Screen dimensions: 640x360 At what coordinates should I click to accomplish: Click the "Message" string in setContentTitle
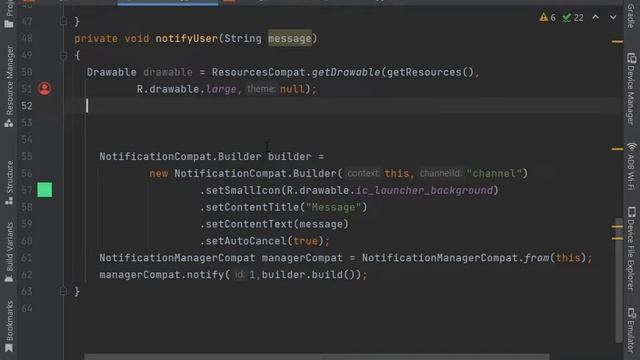tap(333, 207)
